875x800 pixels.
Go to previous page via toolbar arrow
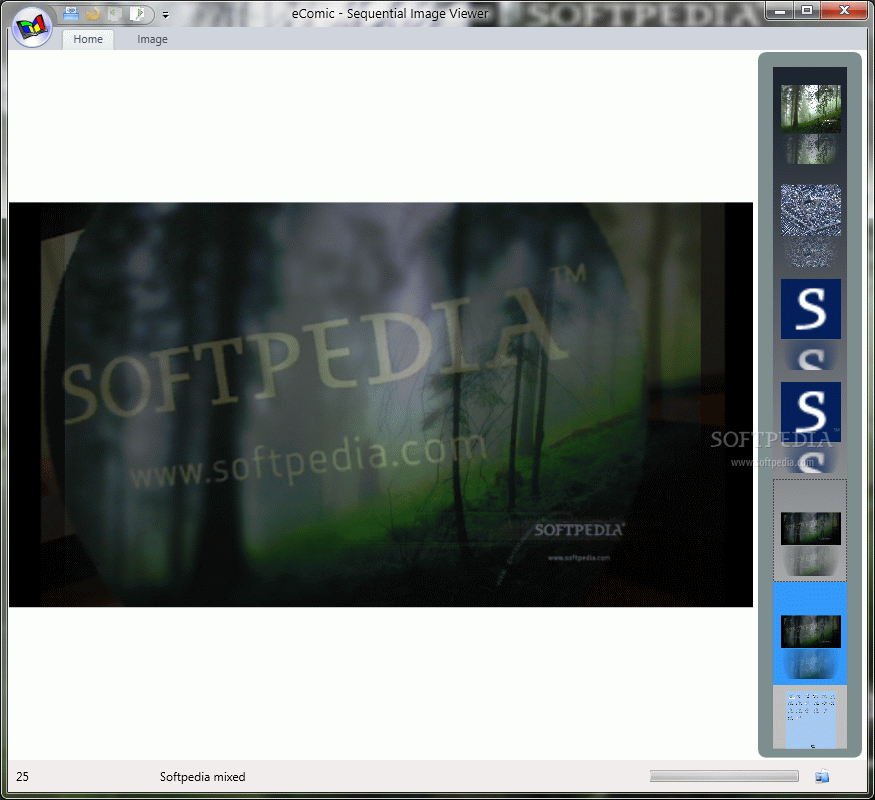[x=115, y=13]
